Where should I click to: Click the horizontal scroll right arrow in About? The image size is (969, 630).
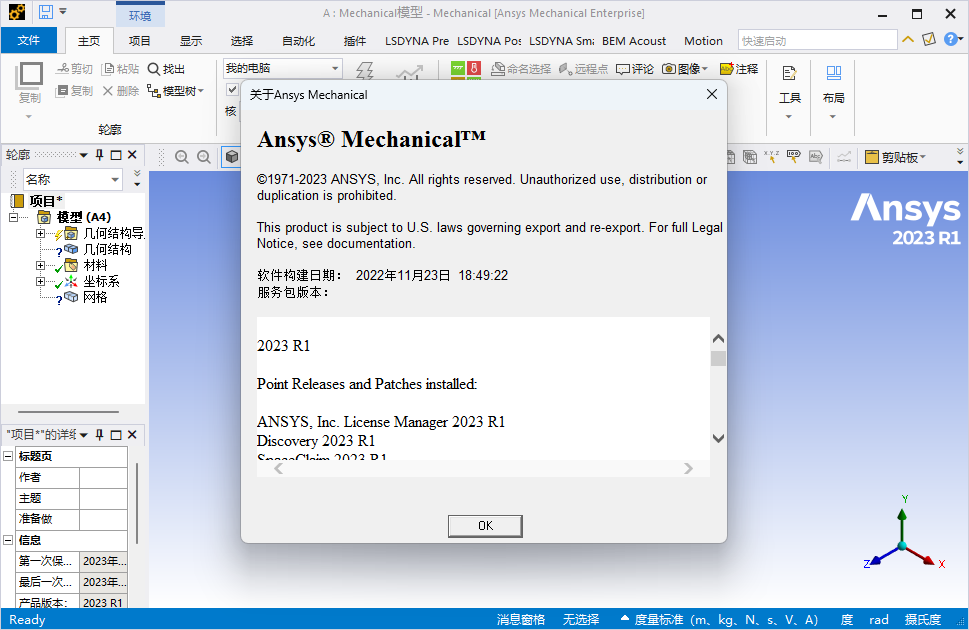coord(688,469)
